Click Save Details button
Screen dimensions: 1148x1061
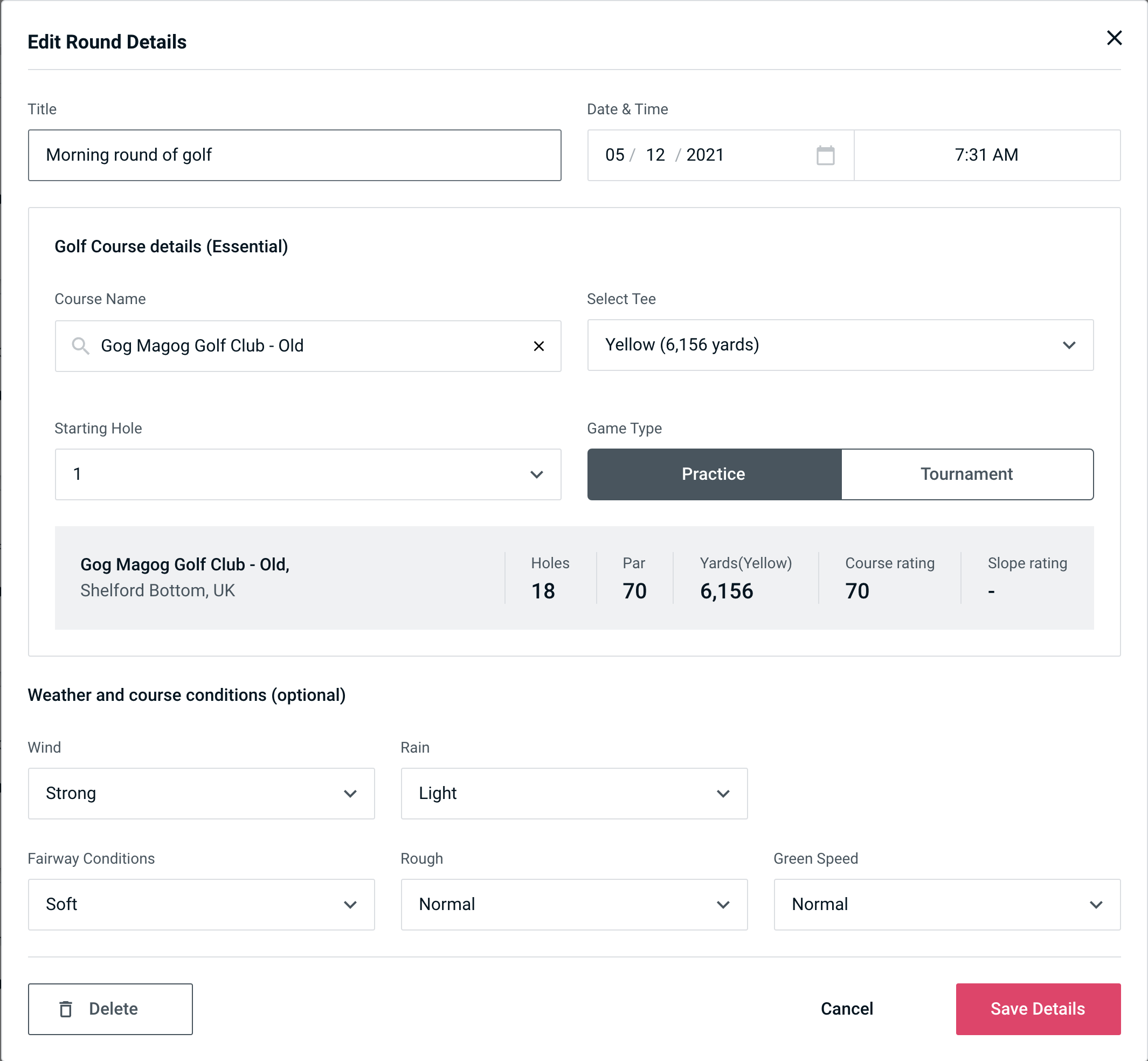(x=1037, y=1008)
